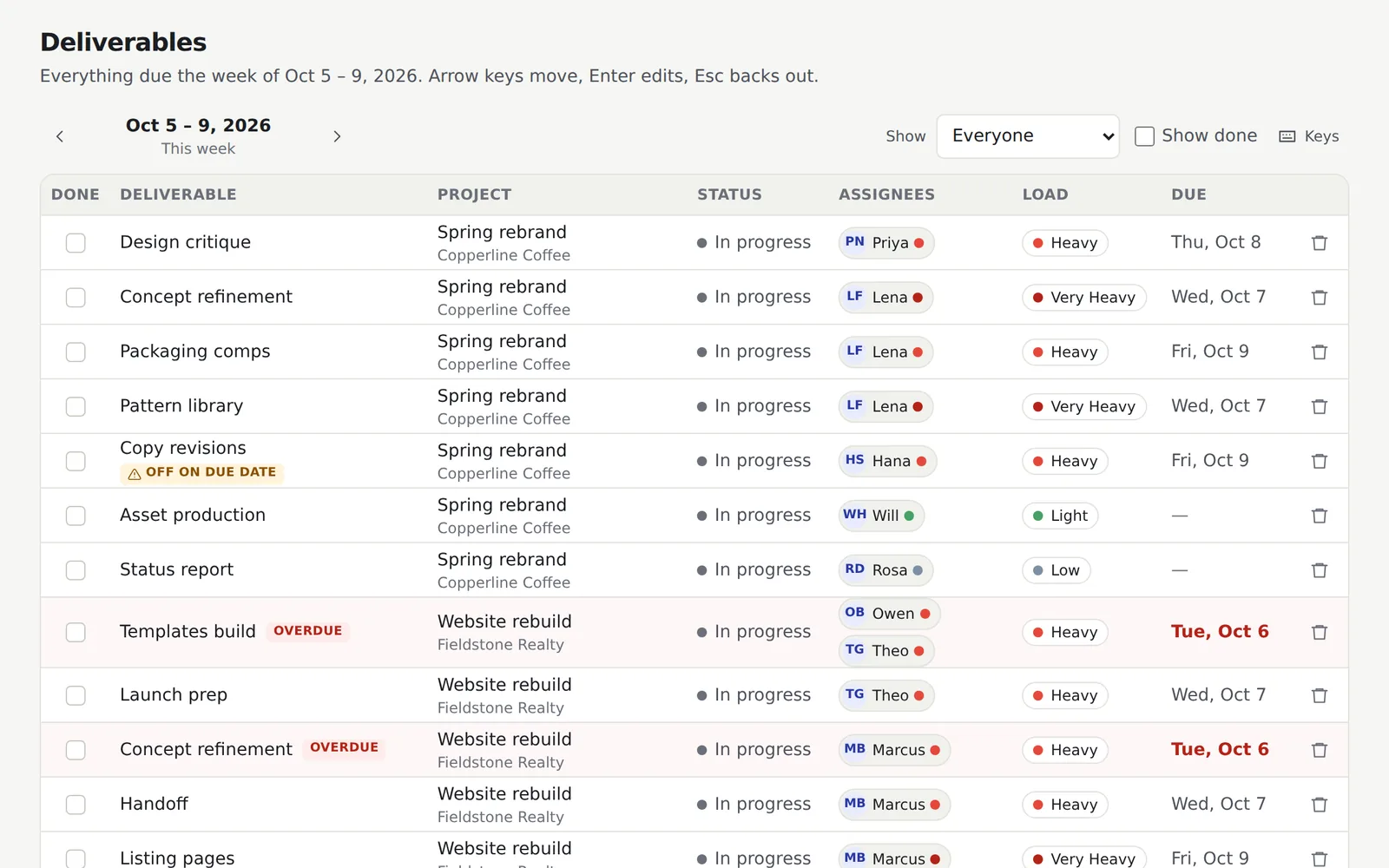Open Heavy load pill for Design critique
1389x868 pixels.
tap(1065, 243)
